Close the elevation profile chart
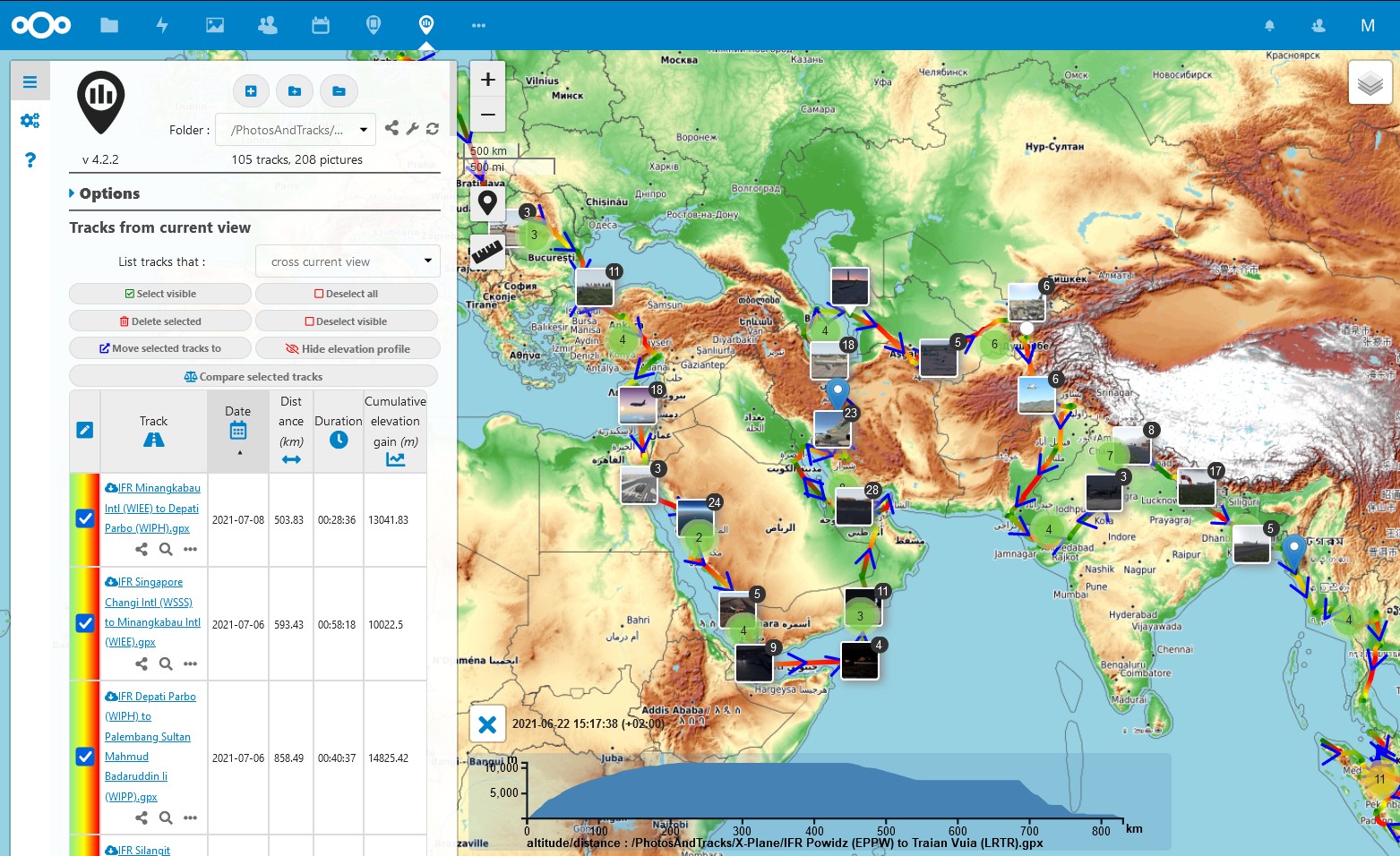Image resolution: width=1400 pixels, height=856 pixels. 487,724
